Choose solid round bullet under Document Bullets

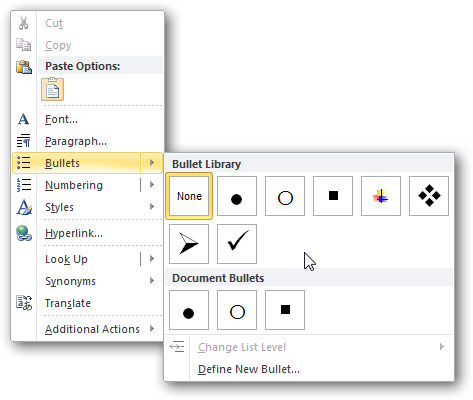[x=189, y=310]
